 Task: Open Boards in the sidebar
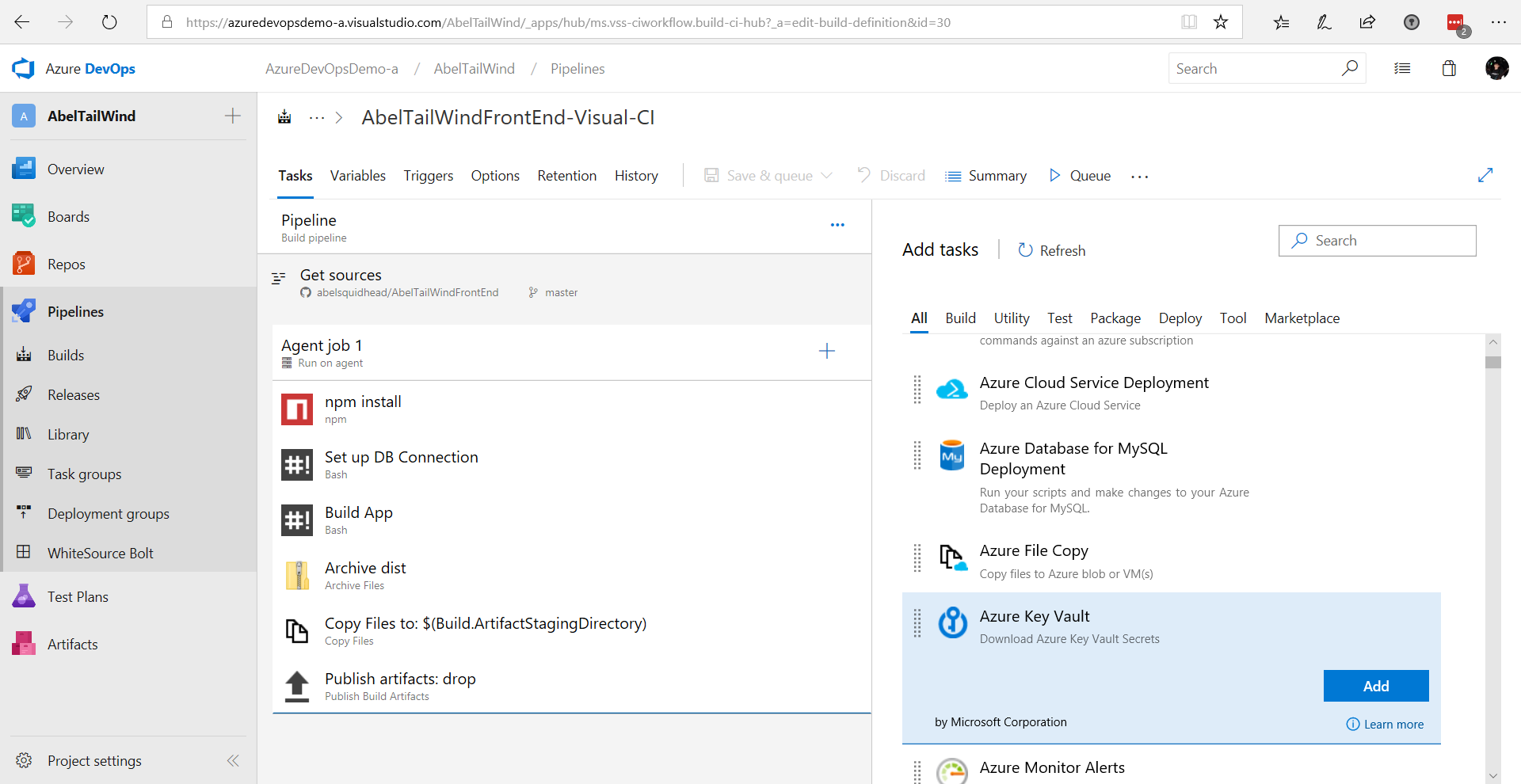coord(68,217)
